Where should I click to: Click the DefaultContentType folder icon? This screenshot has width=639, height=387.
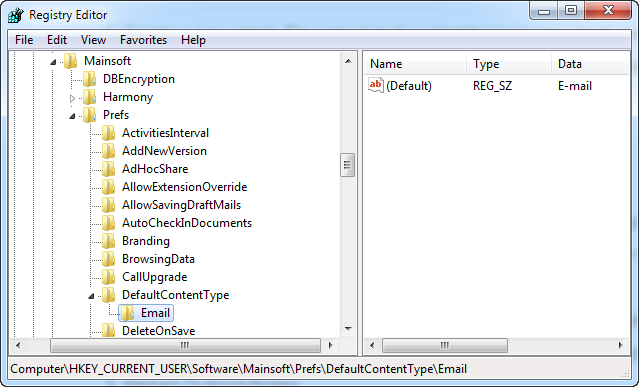click(108, 295)
